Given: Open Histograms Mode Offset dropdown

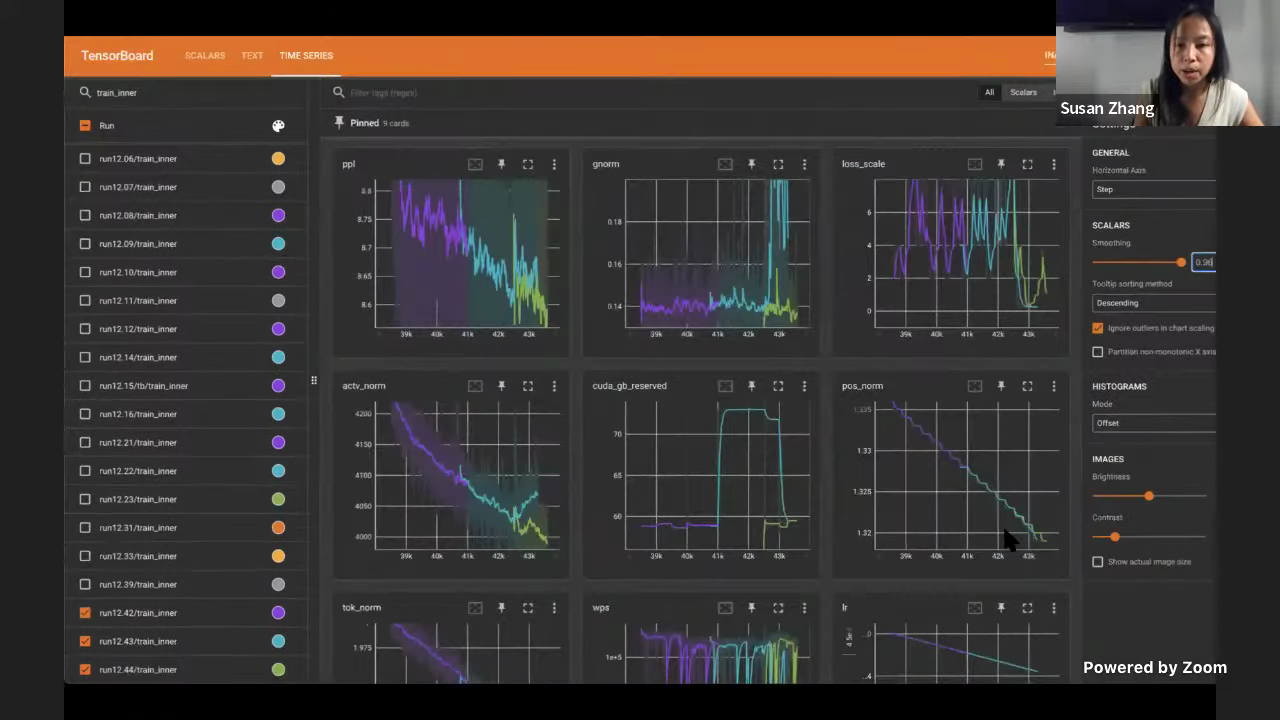Looking at the screenshot, I should pyautogui.click(x=1154, y=423).
